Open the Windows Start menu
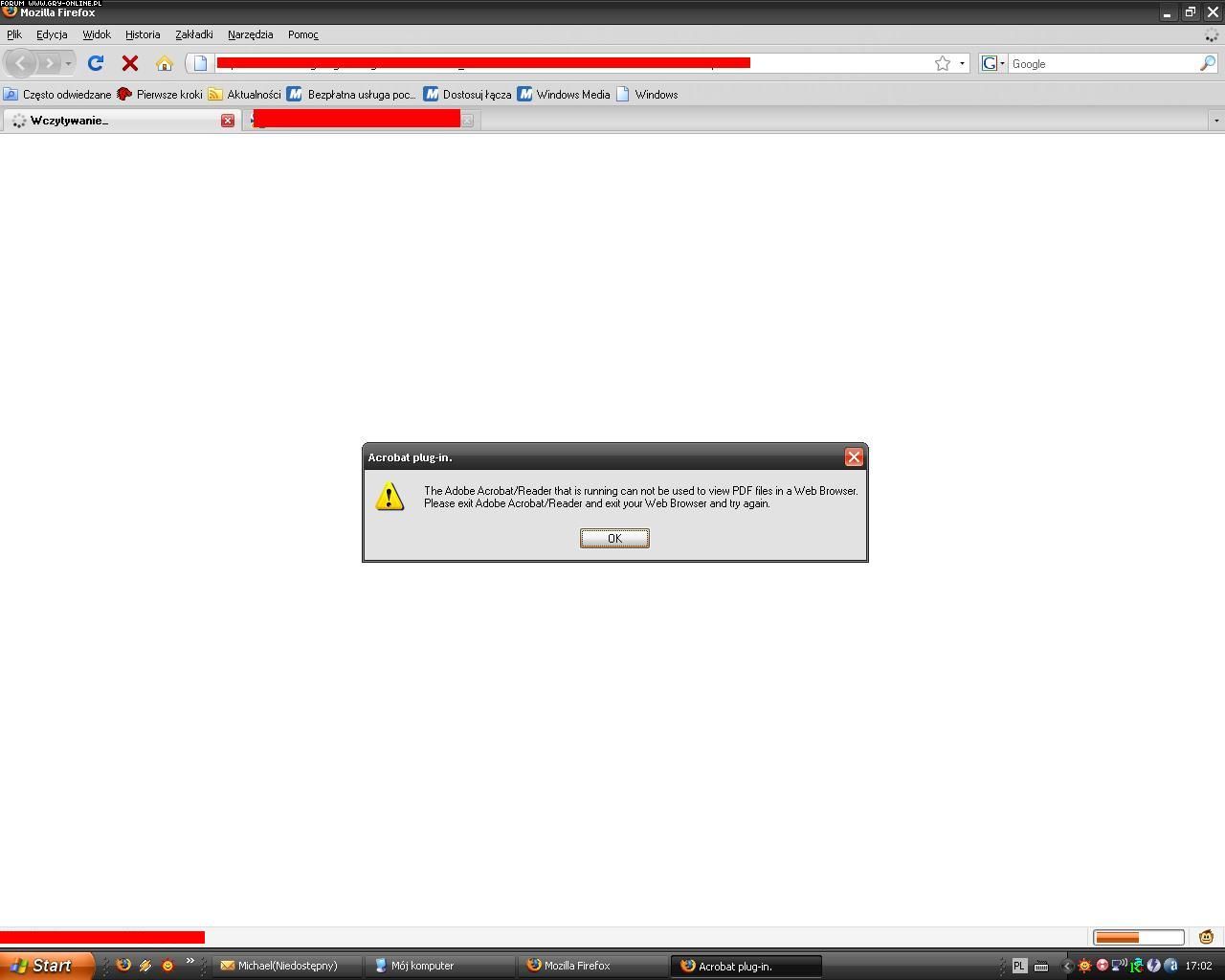Screen dimensions: 1225x980 [47, 966]
